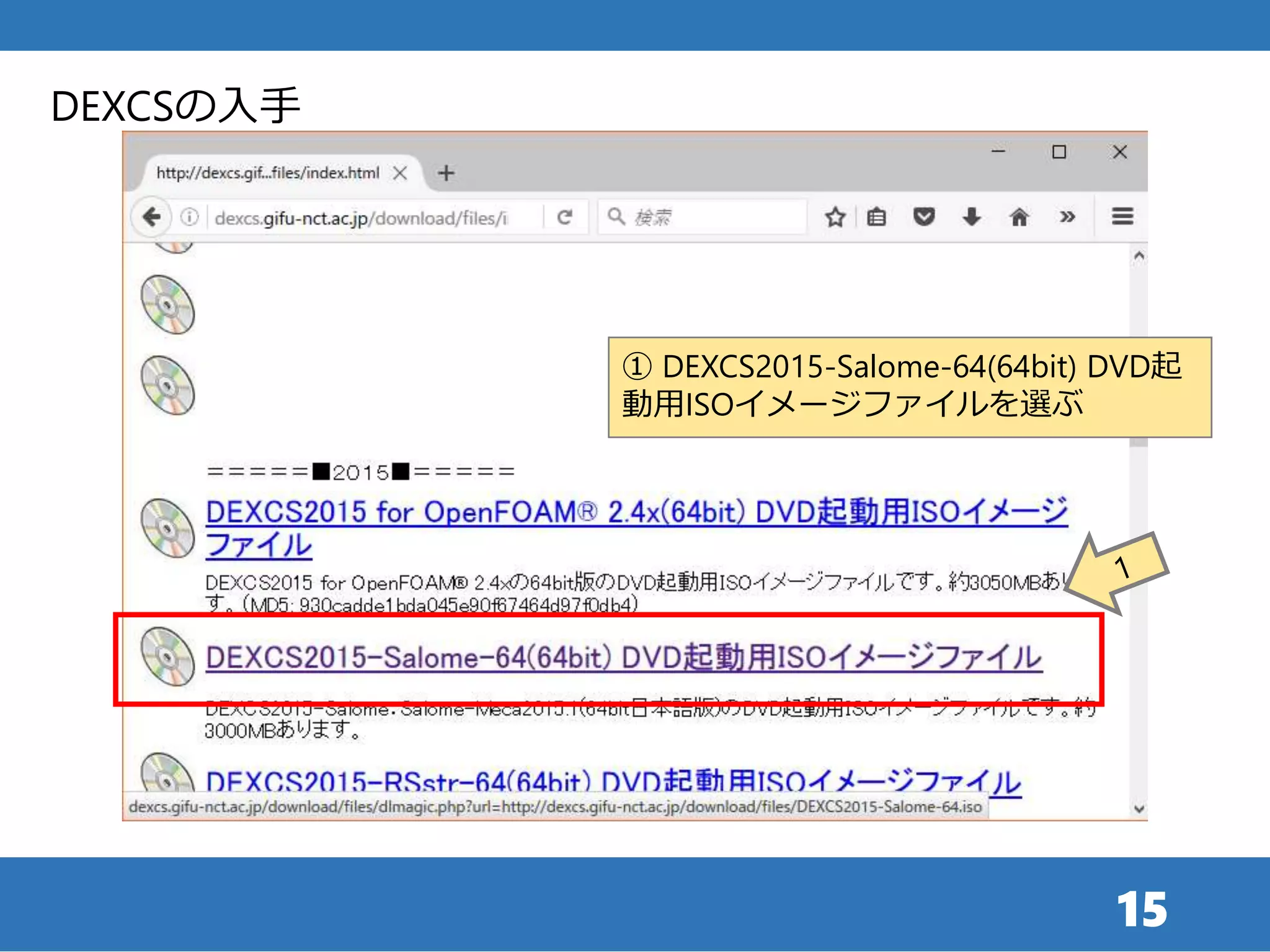
Task: Open the hamburger menu
Action: click(x=1122, y=216)
